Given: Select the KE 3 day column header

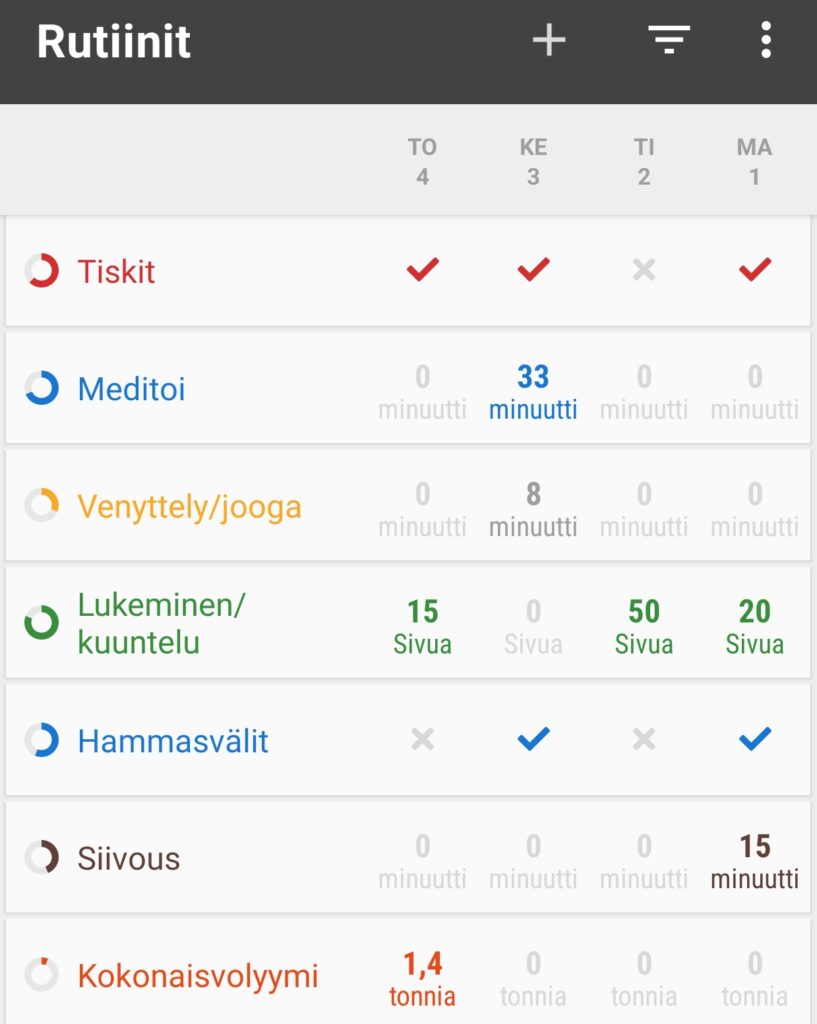Looking at the screenshot, I should click(x=533, y=162).
